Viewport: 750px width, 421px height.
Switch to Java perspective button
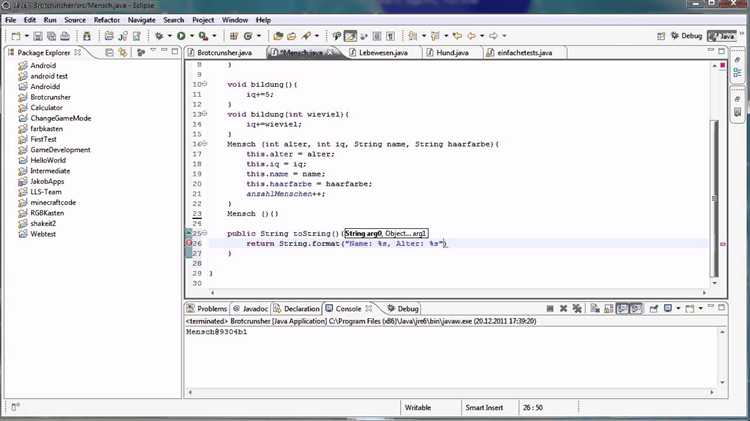tap(722, 36)
